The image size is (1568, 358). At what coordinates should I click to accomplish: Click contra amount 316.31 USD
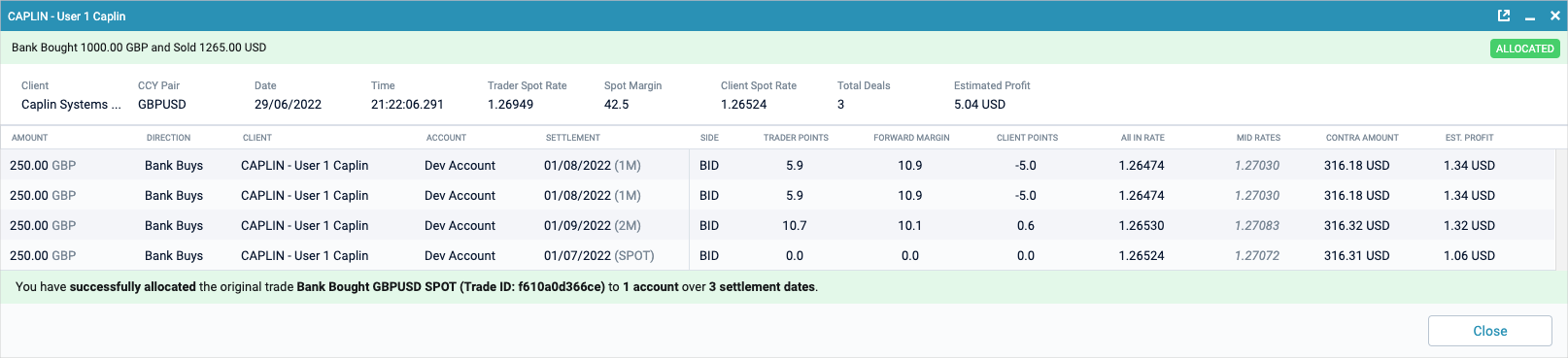1357,255
